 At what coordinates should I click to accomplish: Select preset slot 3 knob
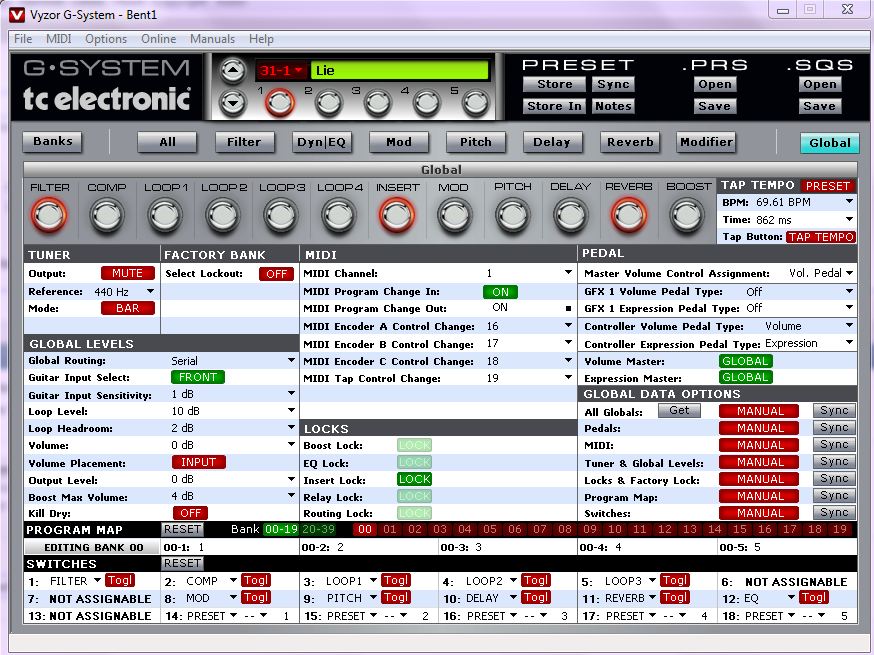tap(377, 103)
